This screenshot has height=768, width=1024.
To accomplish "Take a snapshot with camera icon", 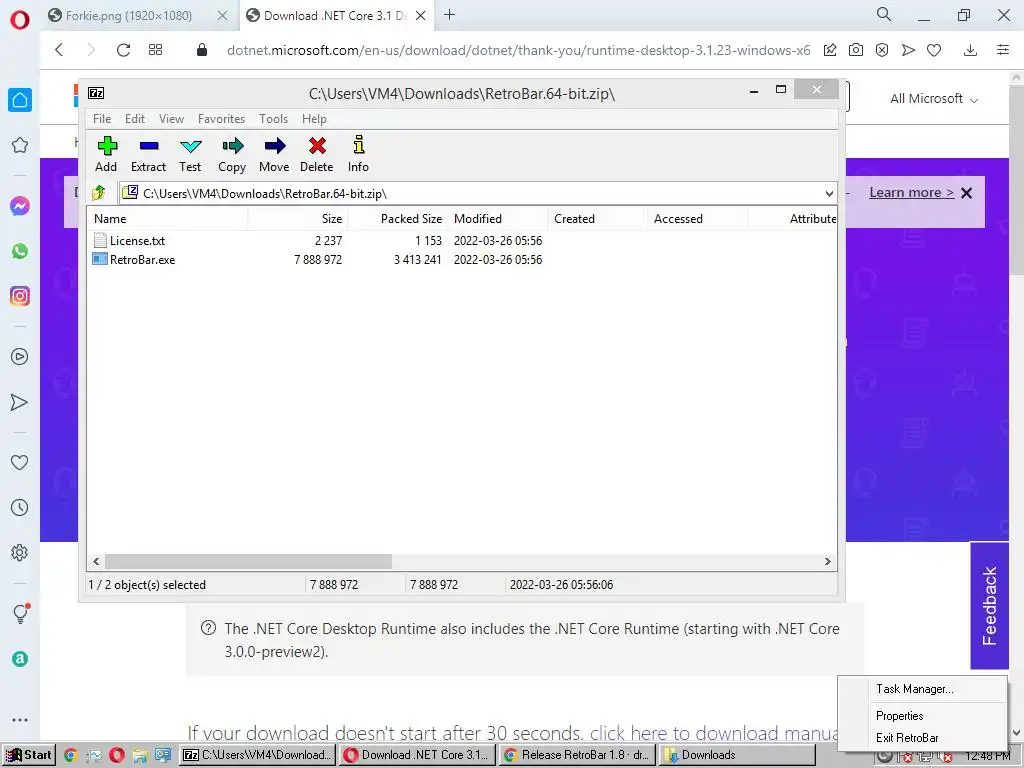I will (856, 50).
